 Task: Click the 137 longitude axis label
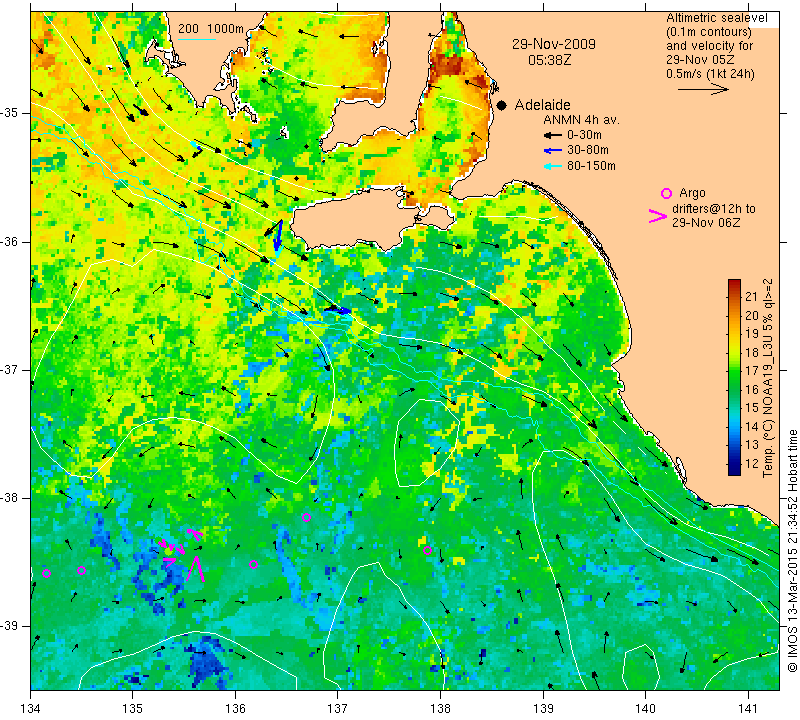(338, 709)
